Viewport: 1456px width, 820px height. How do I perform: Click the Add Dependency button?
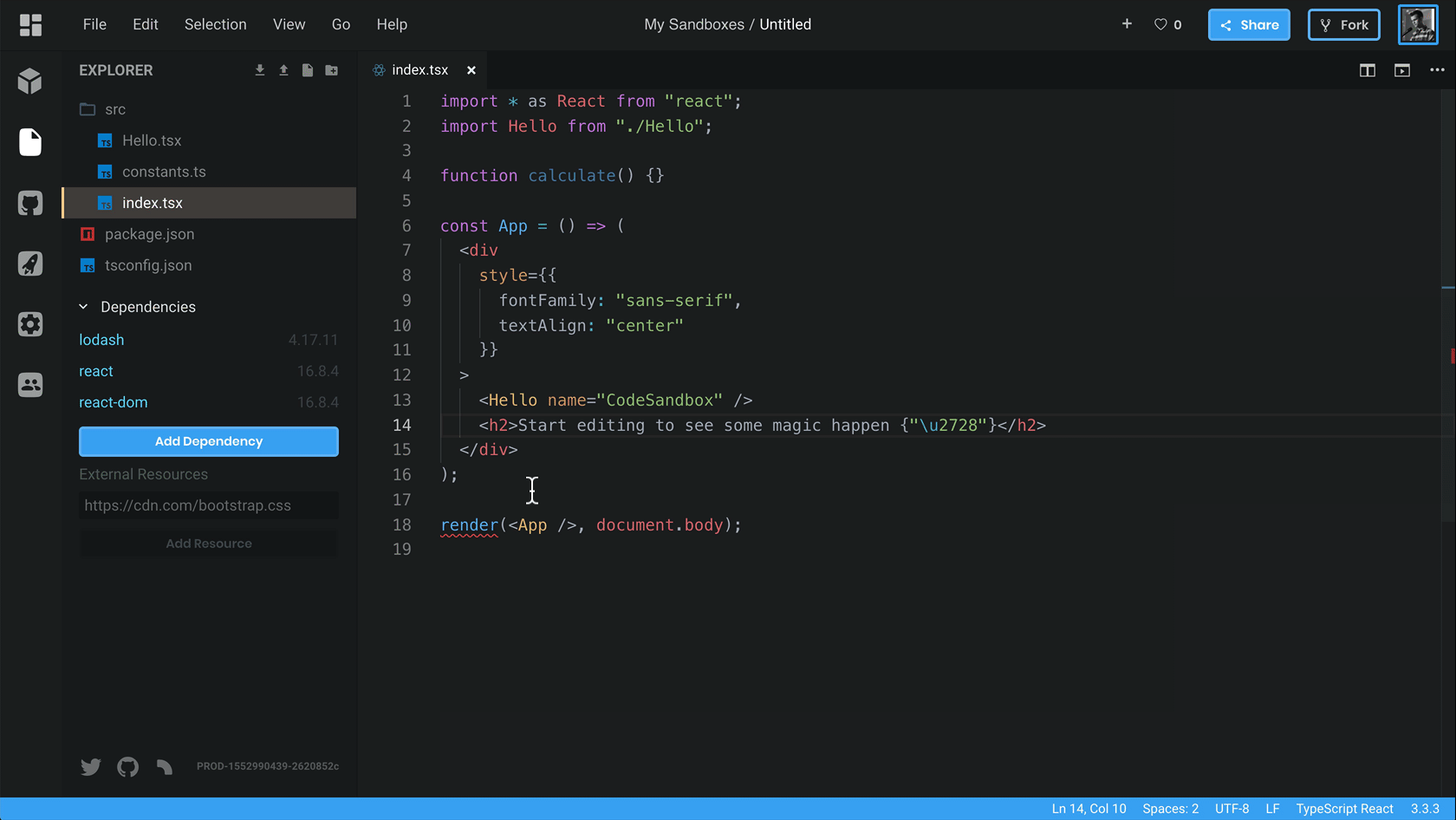[x=209, y=441]
